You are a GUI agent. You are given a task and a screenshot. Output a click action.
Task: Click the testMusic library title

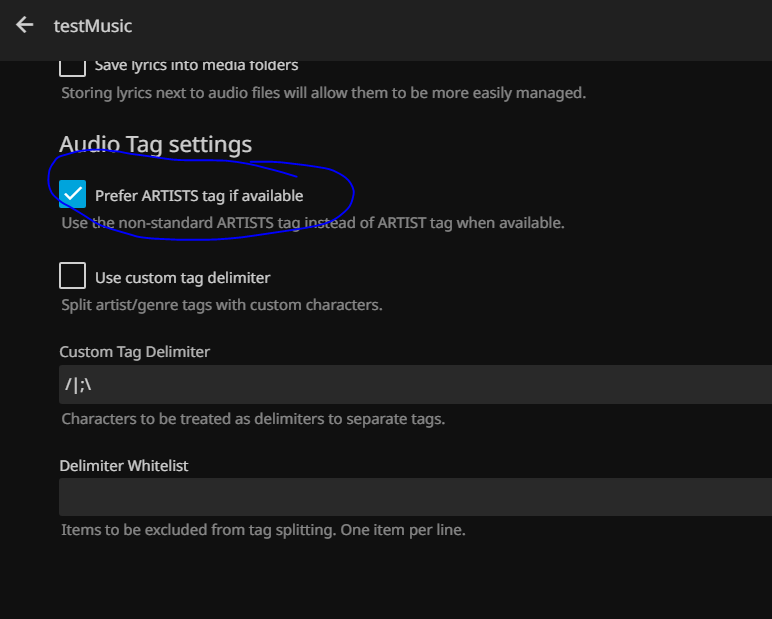pyautogui.click(x=93, y=26)
